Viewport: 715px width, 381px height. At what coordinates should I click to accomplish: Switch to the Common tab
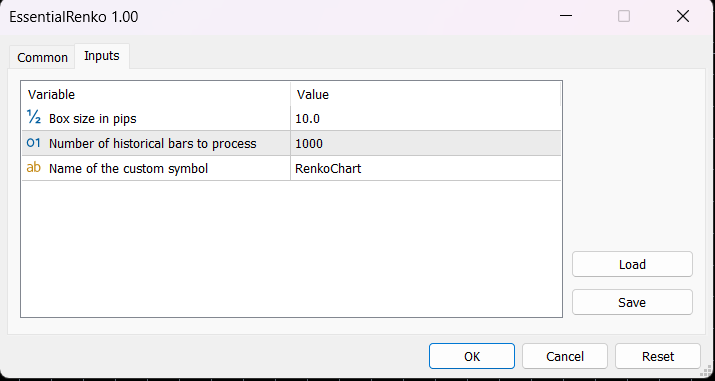click(42, 58)
